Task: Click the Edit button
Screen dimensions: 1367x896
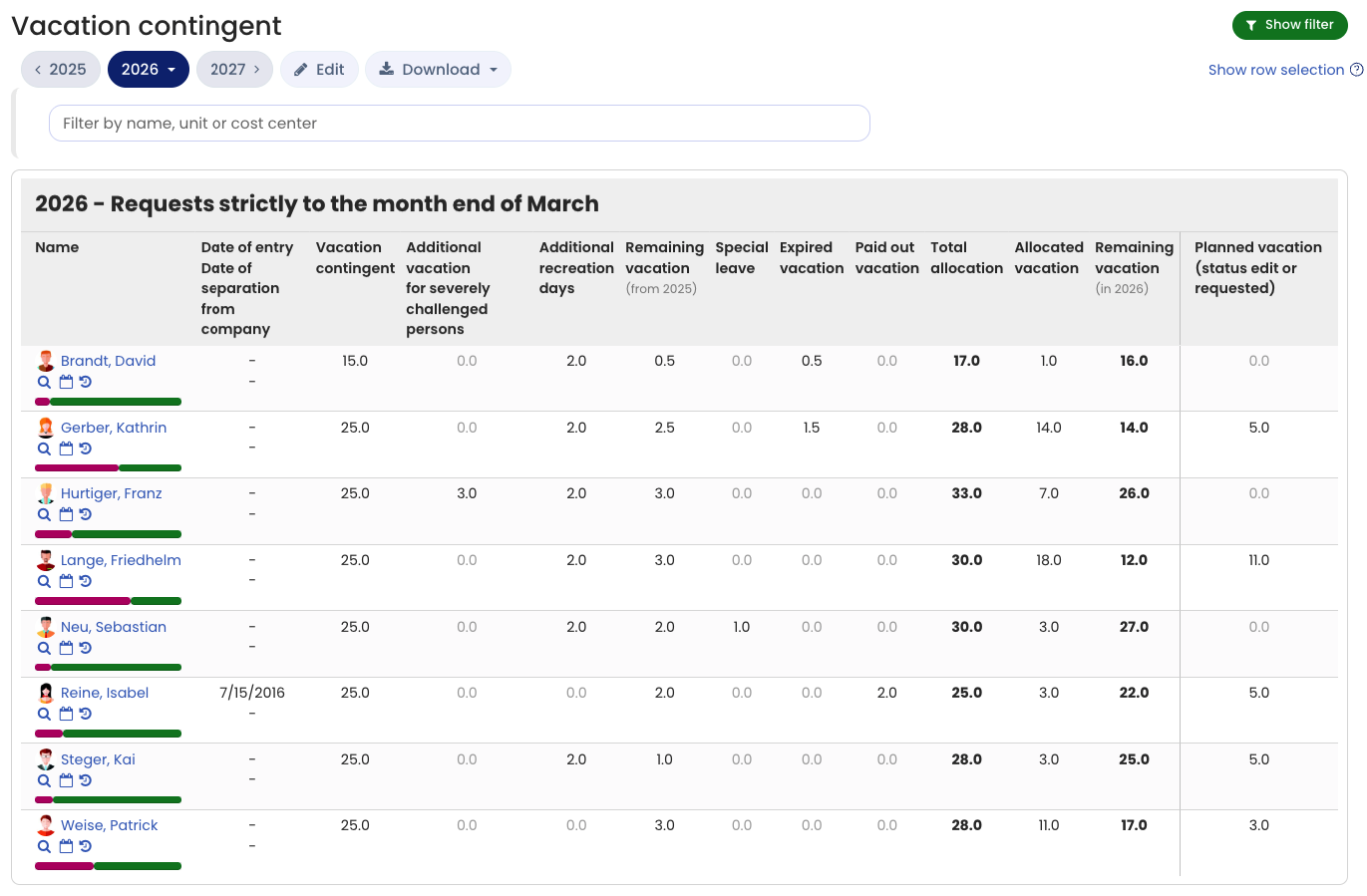Action: tap(319, 70)
